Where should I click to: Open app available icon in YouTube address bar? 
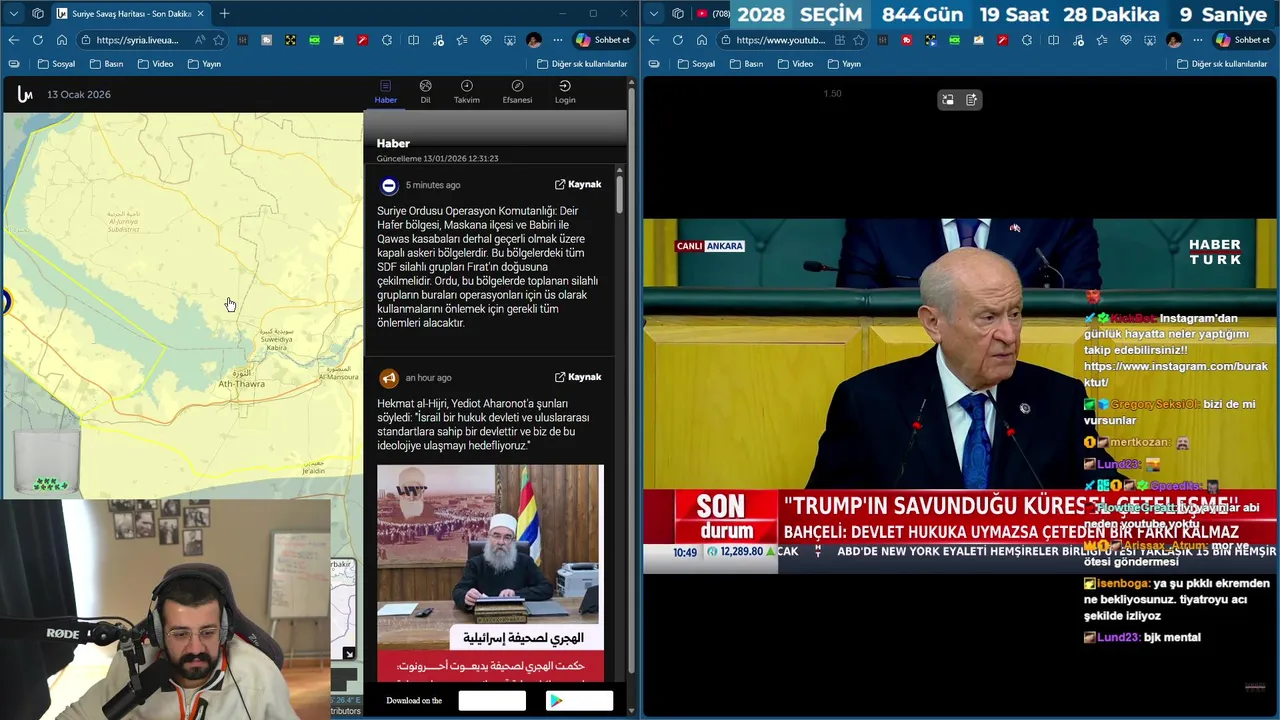840,40
